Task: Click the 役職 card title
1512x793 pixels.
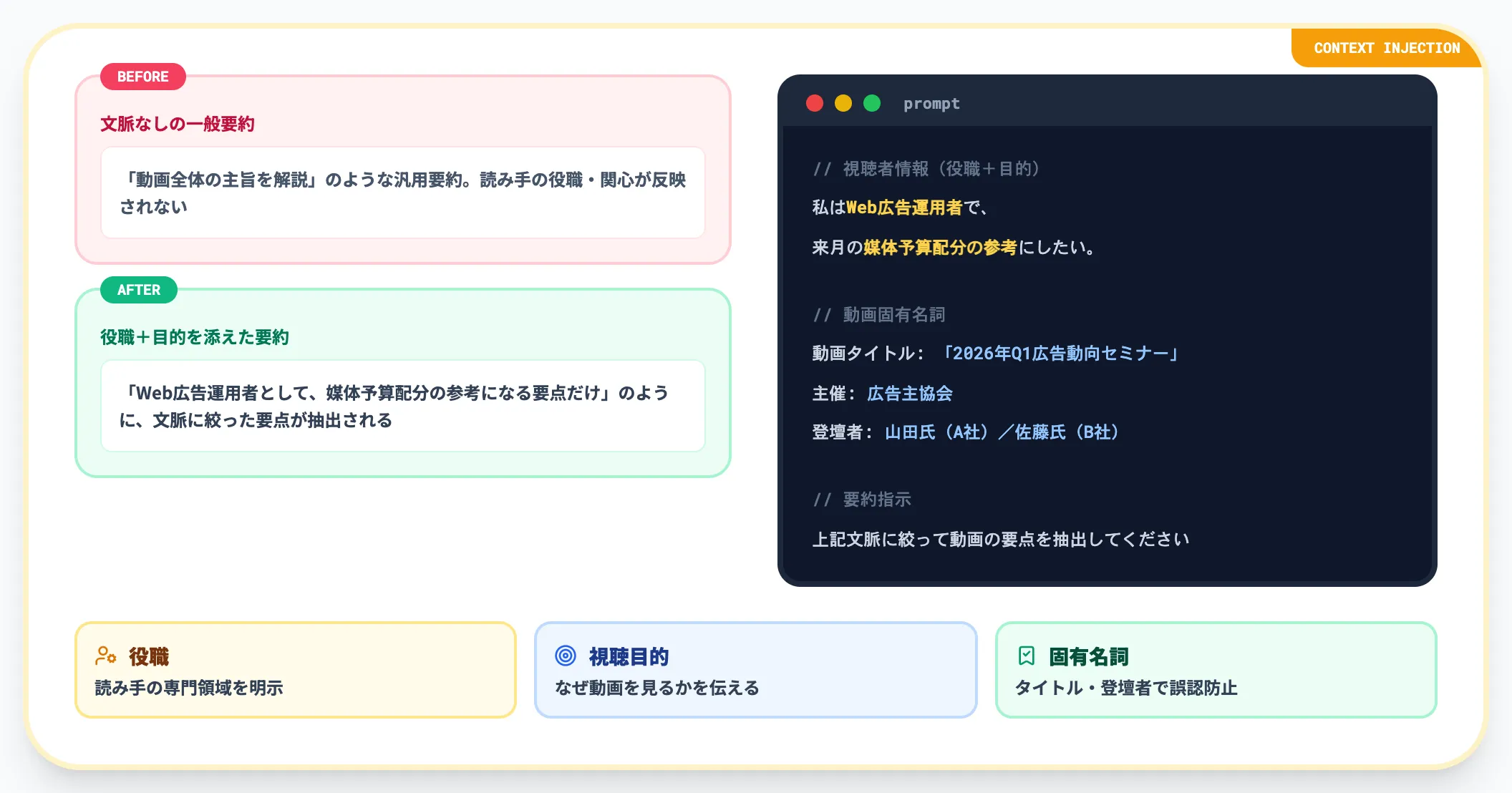Action: point(149,656)
